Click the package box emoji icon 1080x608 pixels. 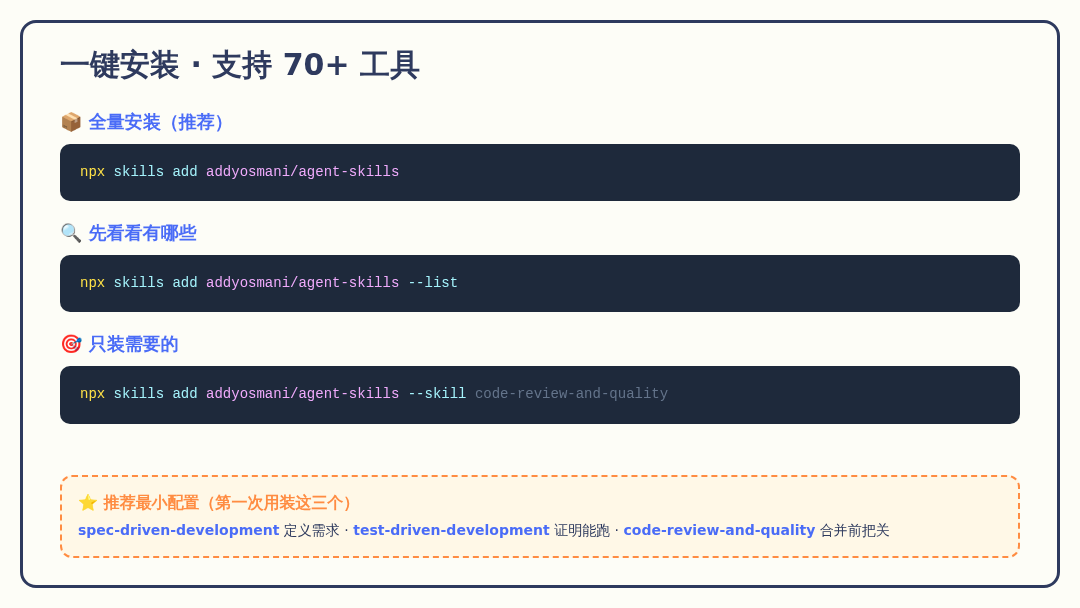pos(71,123)
